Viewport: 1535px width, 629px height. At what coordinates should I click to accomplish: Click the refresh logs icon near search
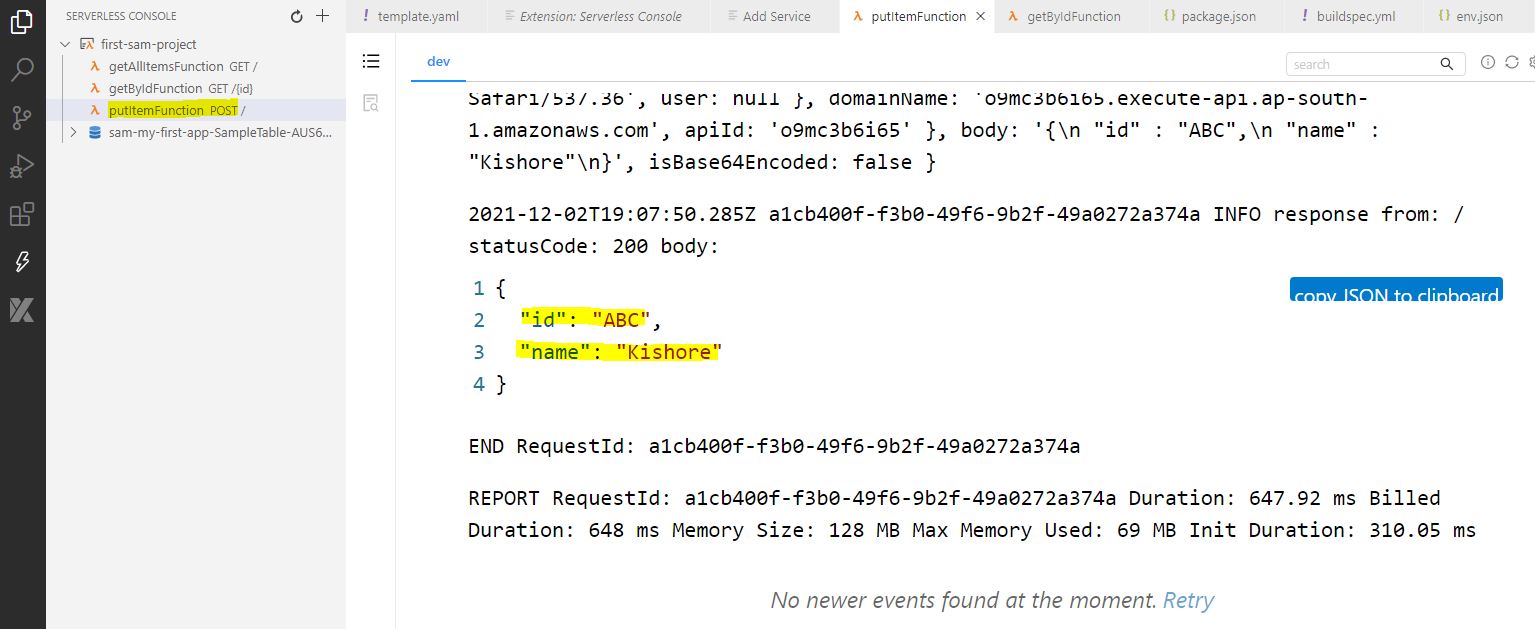1511,63
